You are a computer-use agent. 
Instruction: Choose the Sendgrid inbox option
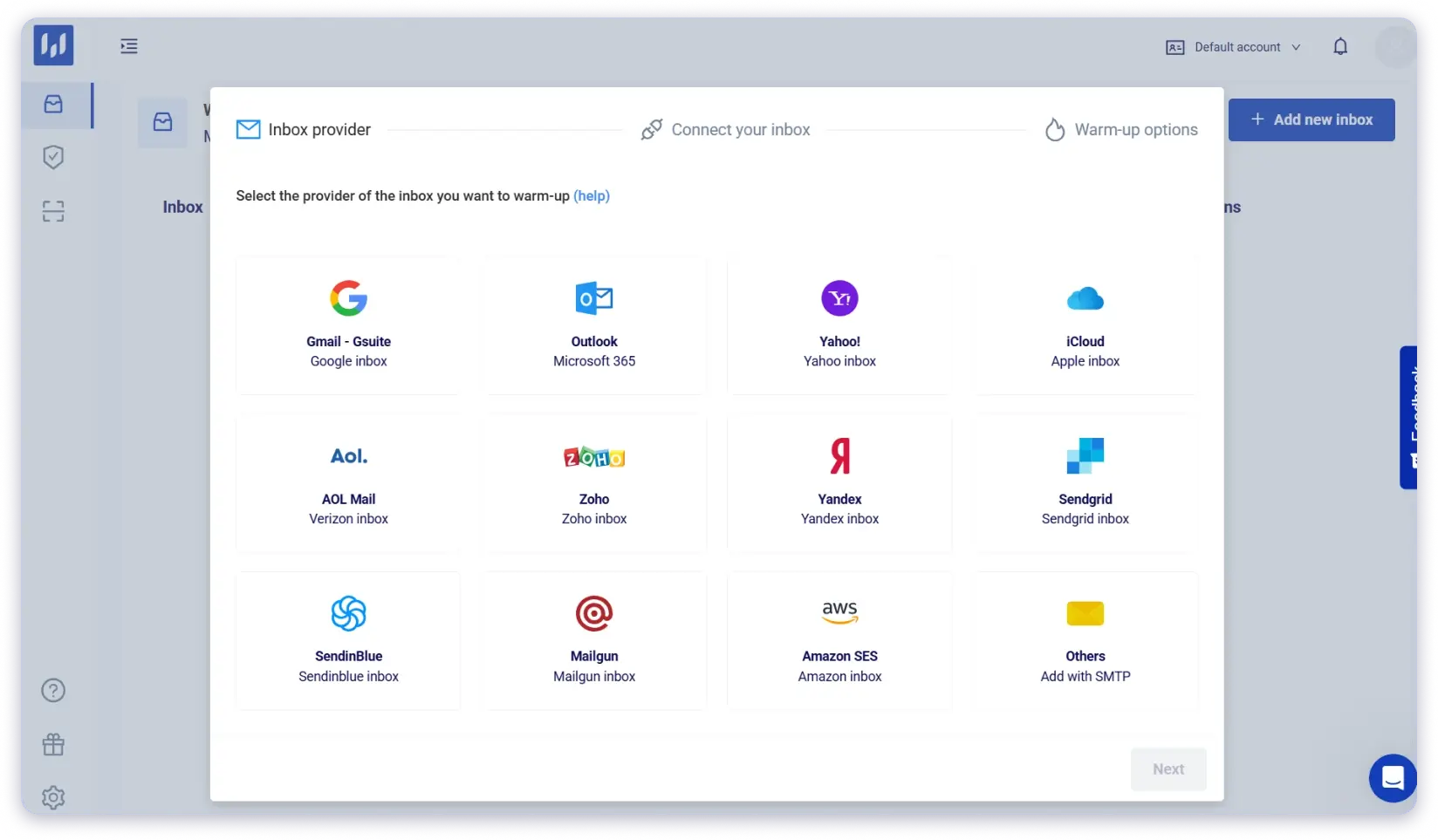1085,482
